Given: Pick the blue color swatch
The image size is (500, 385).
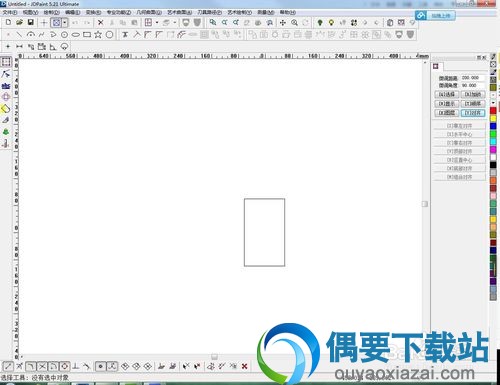Looking at the screenshot, I should click(x=493, y=126).
